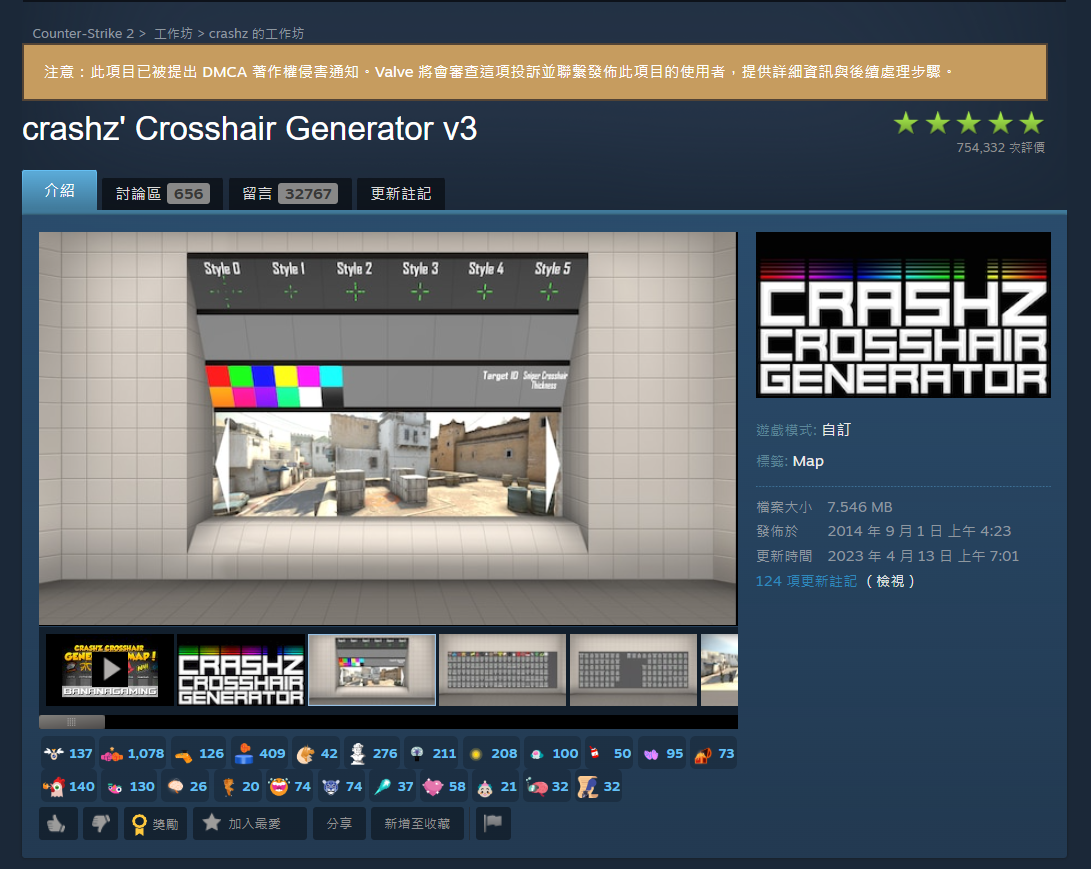Click the baby face award with 21
This screenshot has height=869, width=1091.
tap(496, 786)
